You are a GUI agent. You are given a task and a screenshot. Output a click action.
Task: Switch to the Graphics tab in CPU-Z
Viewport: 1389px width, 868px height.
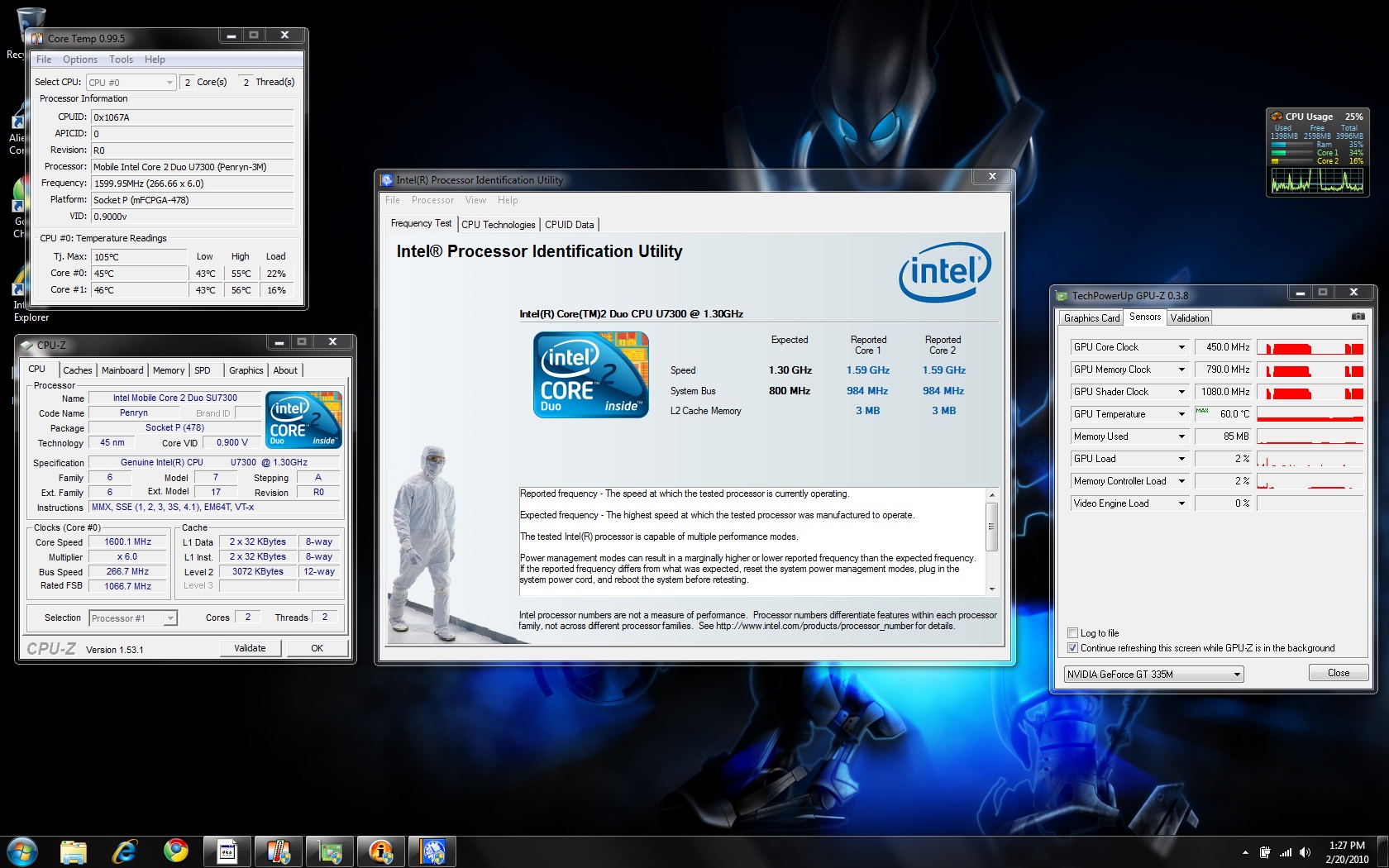(x=246, y=370)
